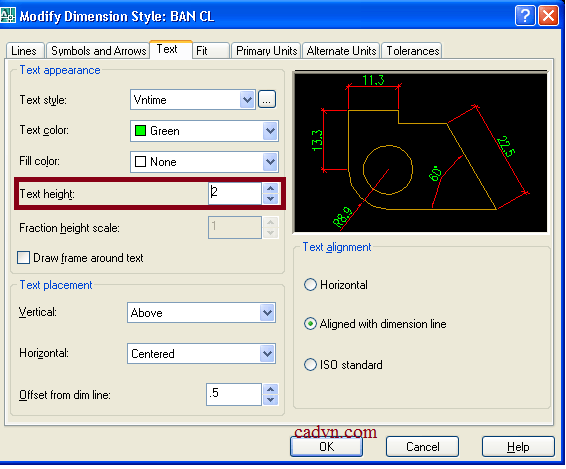The height and width of the screenshot is (469, 566).
Task: Select Aligned with dimension line option
Action: (x=310, y=324)
